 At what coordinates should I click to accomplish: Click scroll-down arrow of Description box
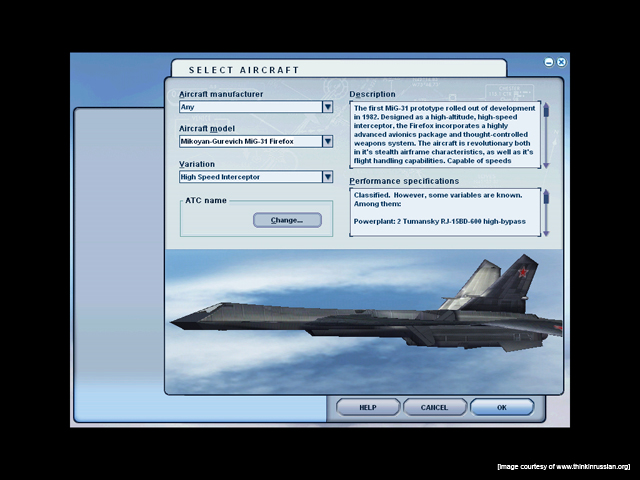pos(546,165)
